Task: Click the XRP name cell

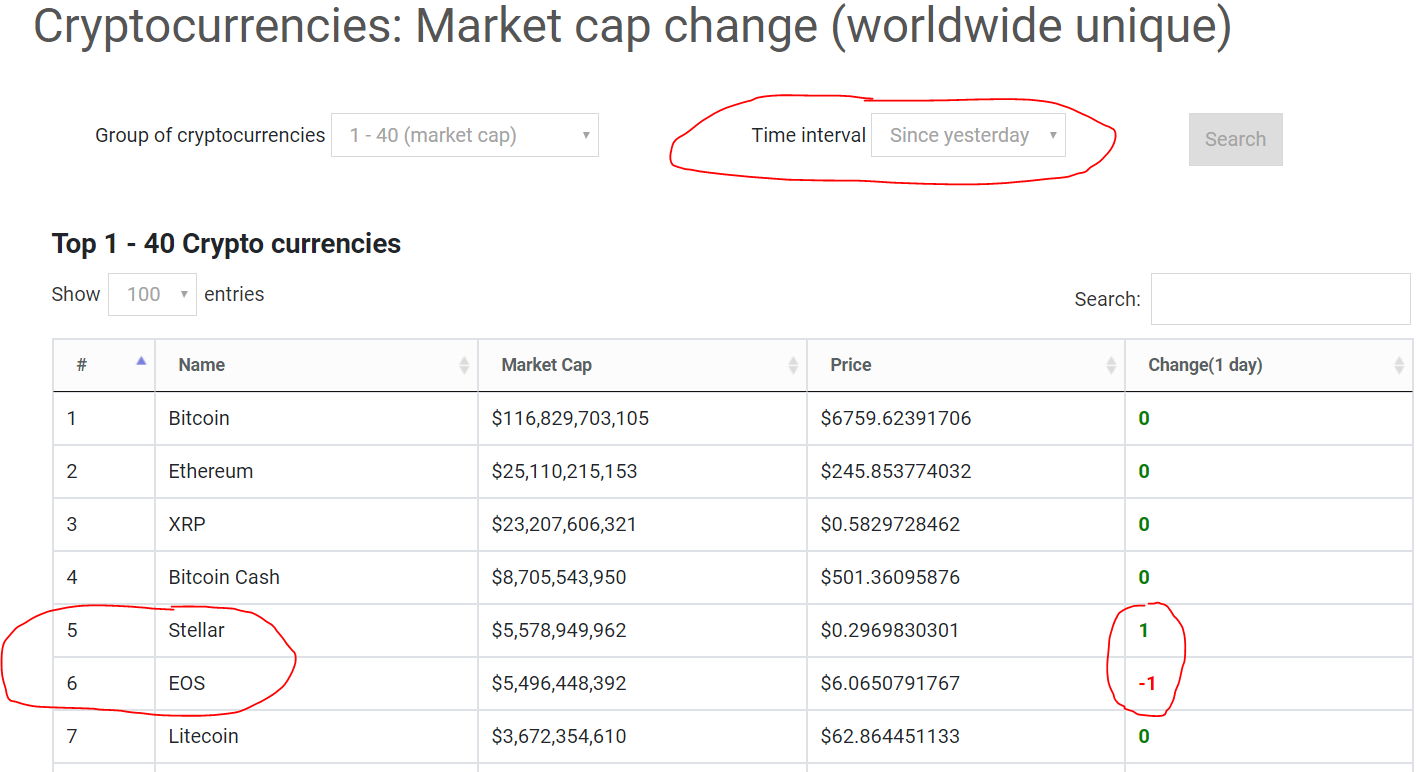Action: (187, 524)
